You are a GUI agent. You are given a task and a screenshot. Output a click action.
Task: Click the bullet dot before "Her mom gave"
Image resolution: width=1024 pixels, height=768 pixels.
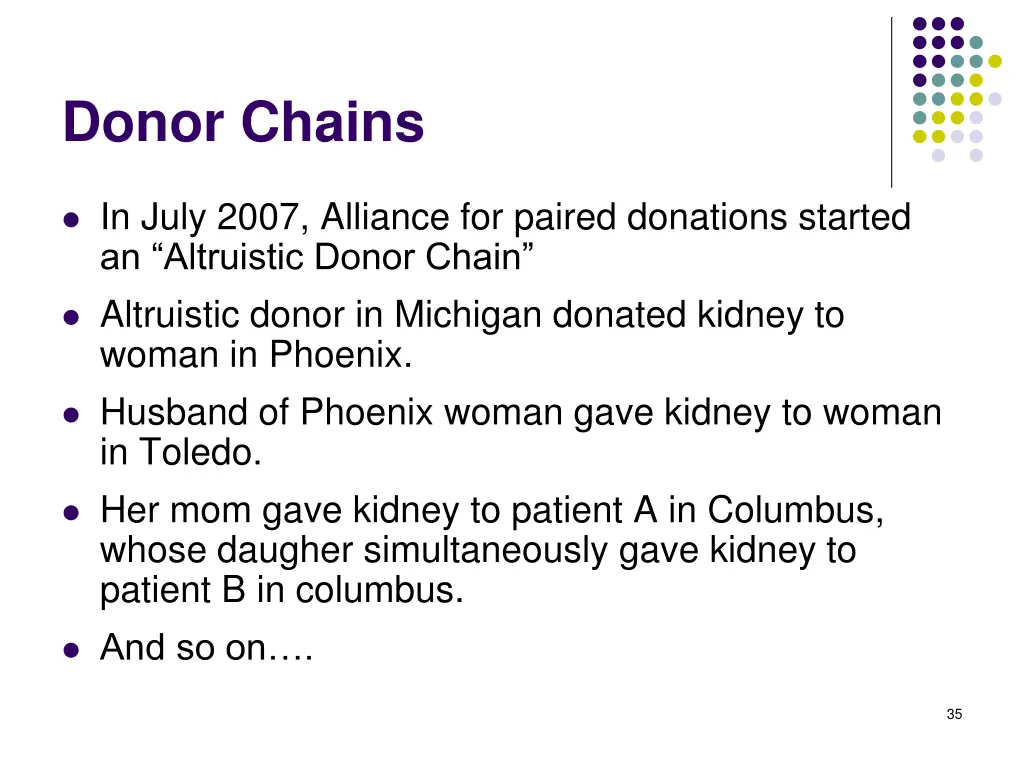pos(70,514)
